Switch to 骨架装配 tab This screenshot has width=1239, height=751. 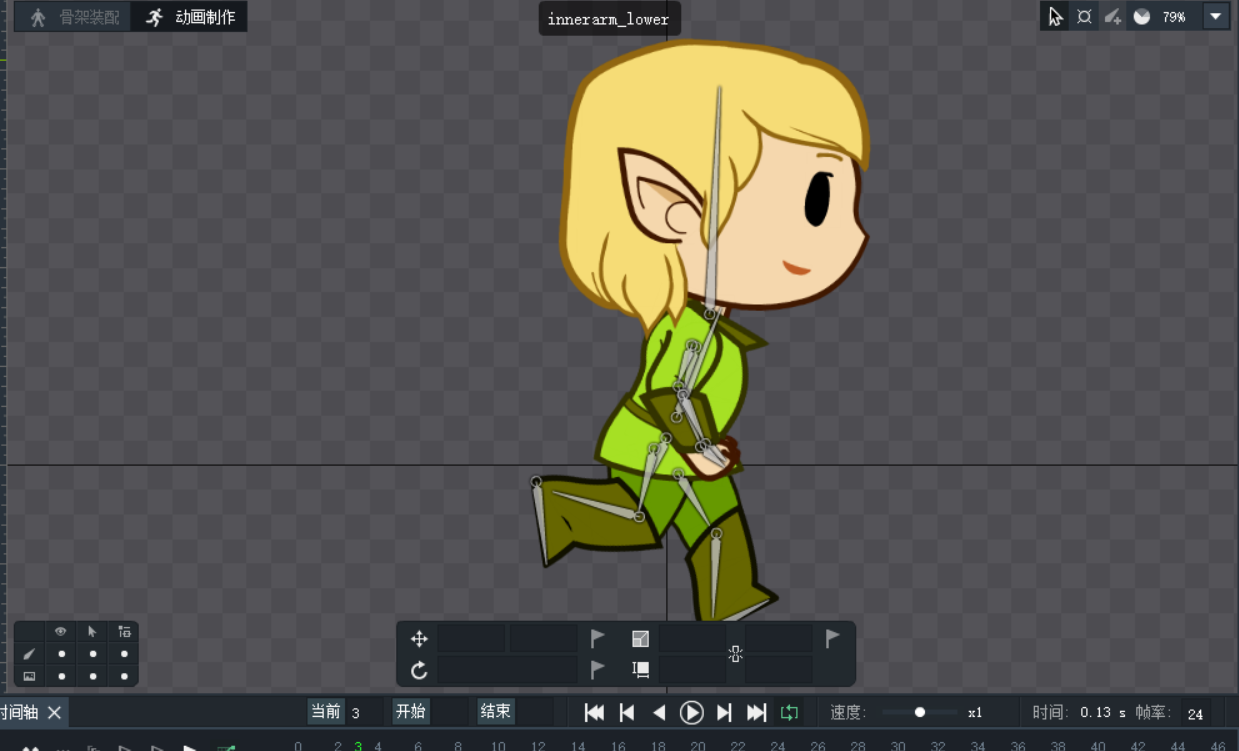tap(74, 18)
